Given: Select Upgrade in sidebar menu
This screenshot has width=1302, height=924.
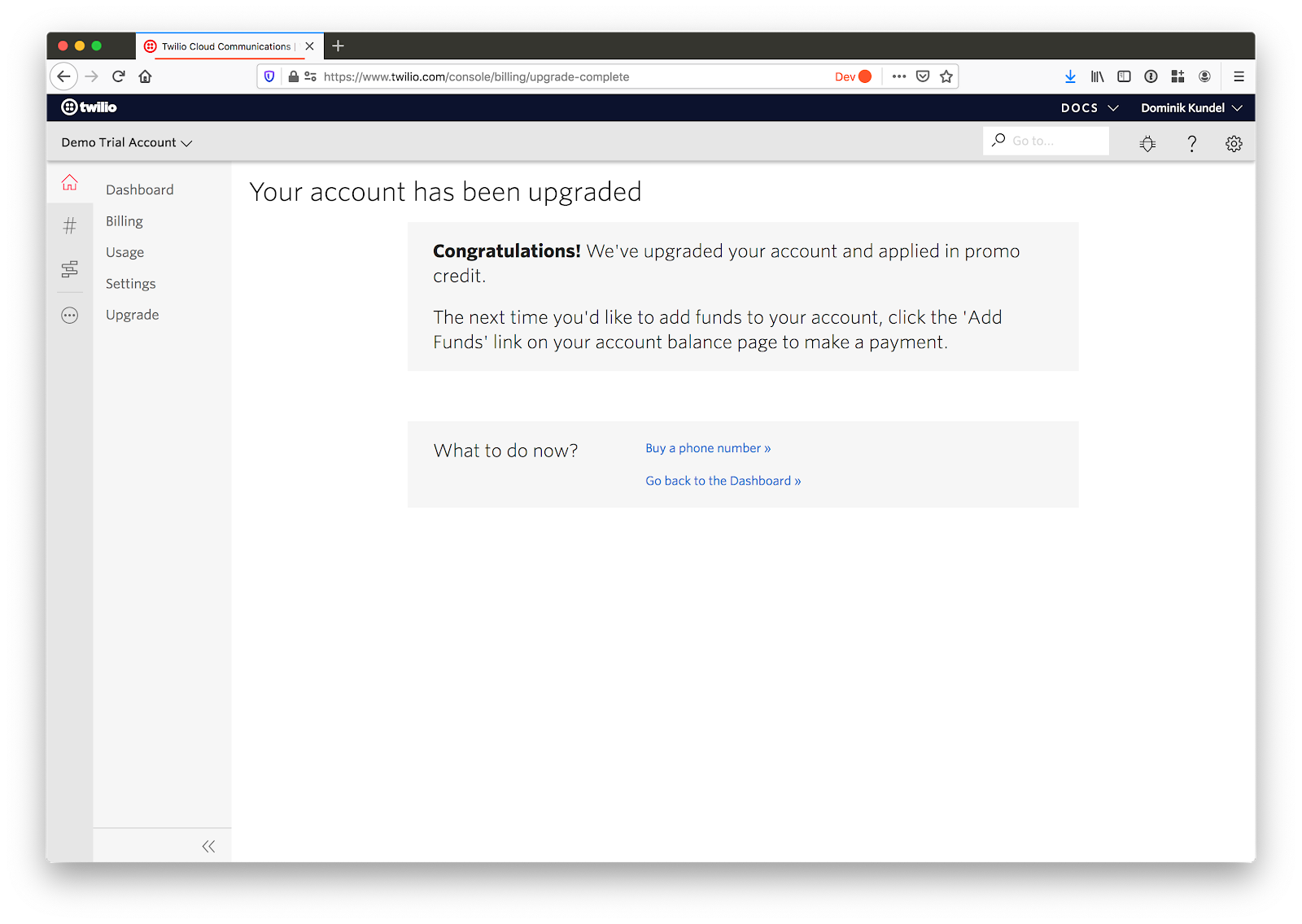Looking at the screenshot, I should tap(132, 315).
